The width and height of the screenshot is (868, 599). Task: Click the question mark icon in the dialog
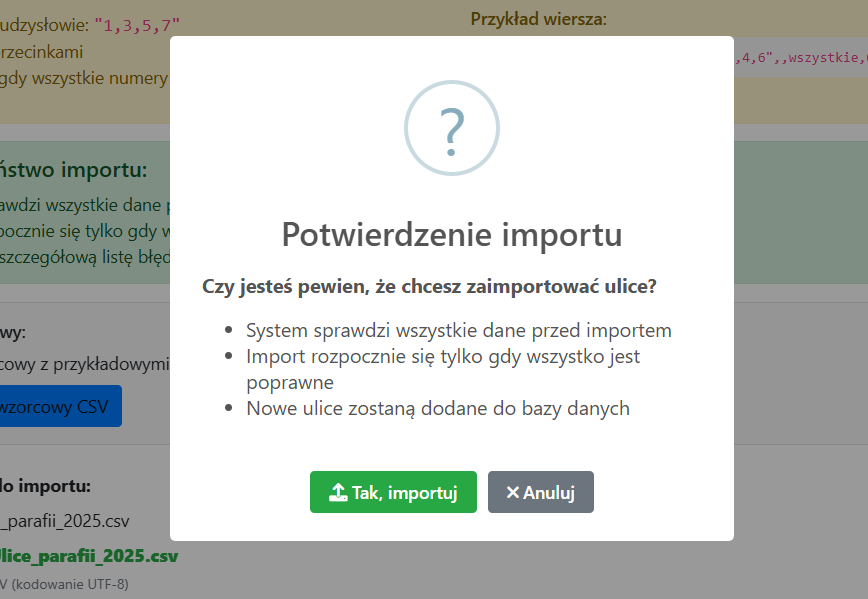coord(451,128)
